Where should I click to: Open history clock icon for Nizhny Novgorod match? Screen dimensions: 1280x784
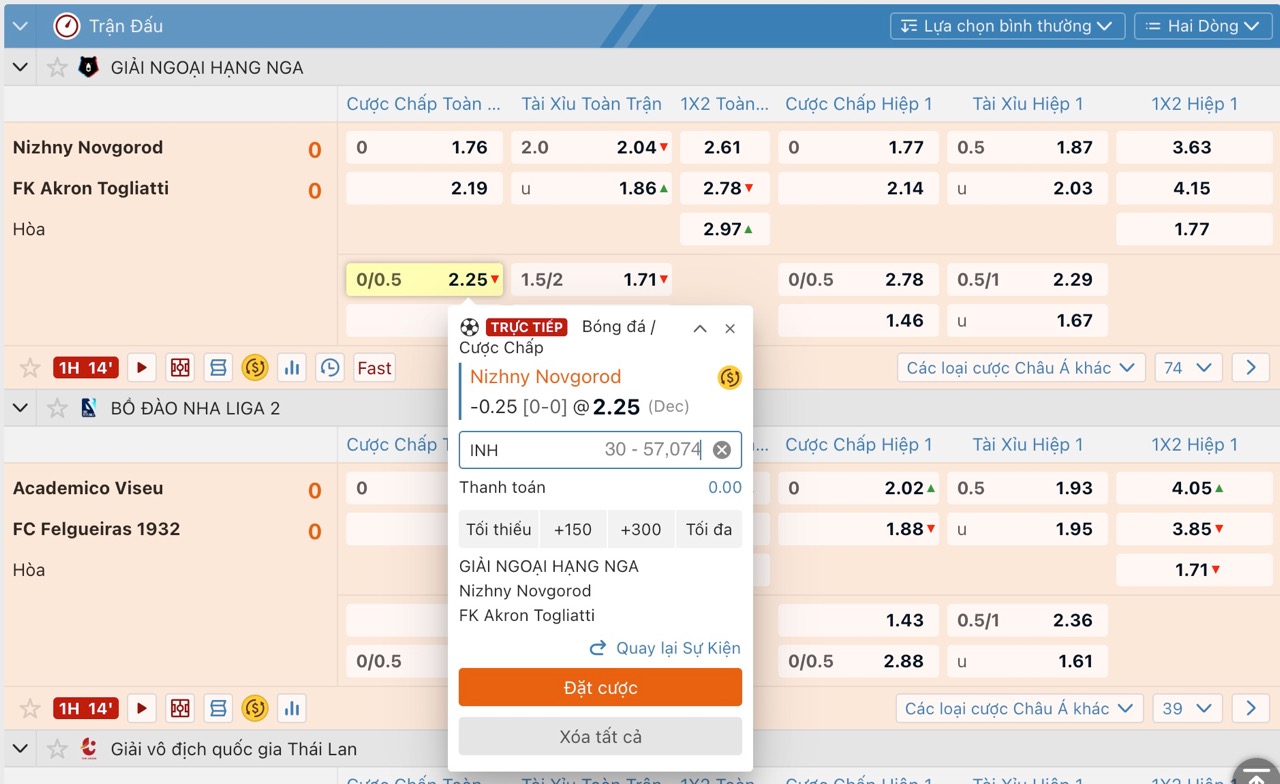[x=330, y=368]
